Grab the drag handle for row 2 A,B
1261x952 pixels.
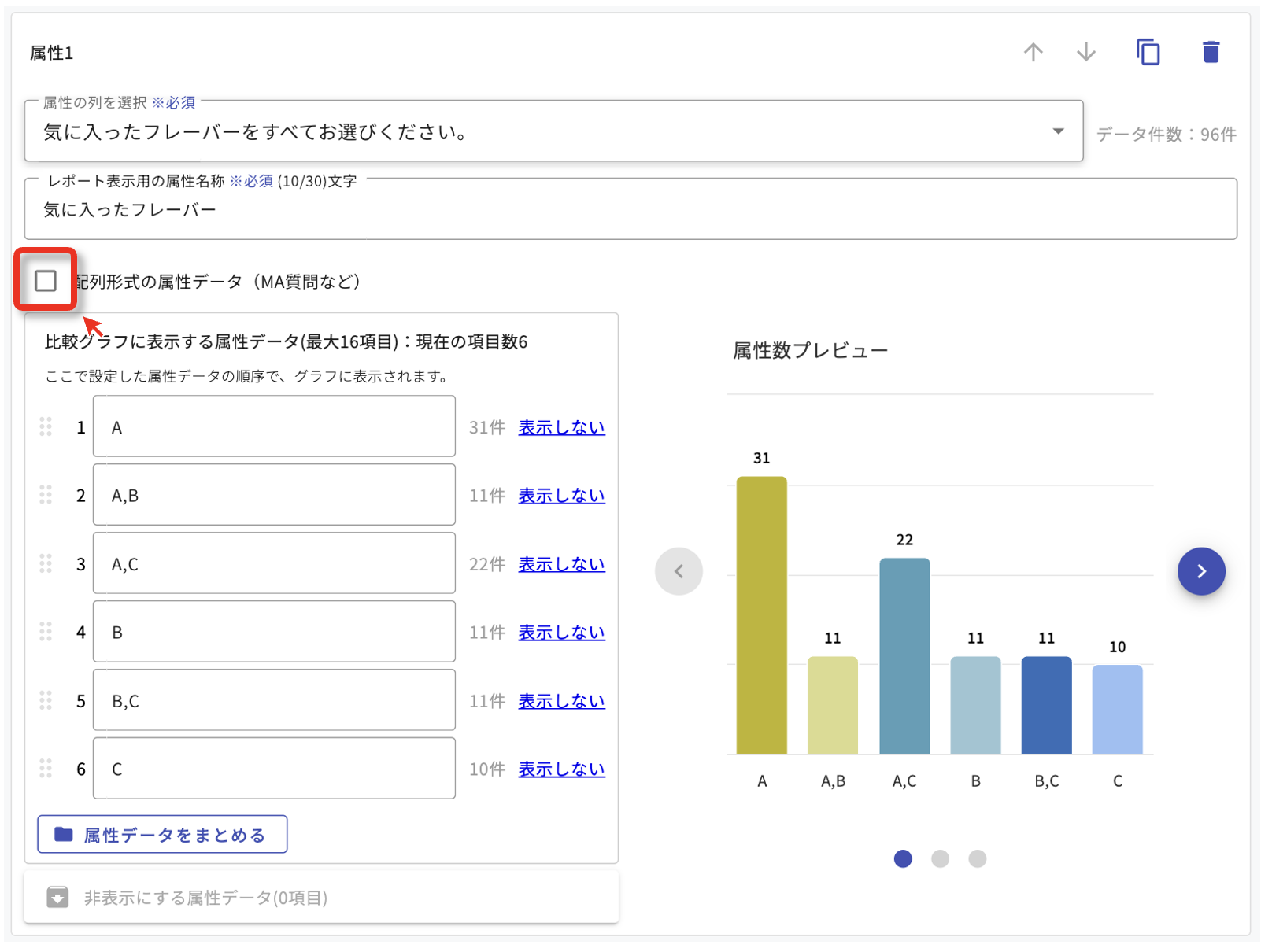[46, 495]
